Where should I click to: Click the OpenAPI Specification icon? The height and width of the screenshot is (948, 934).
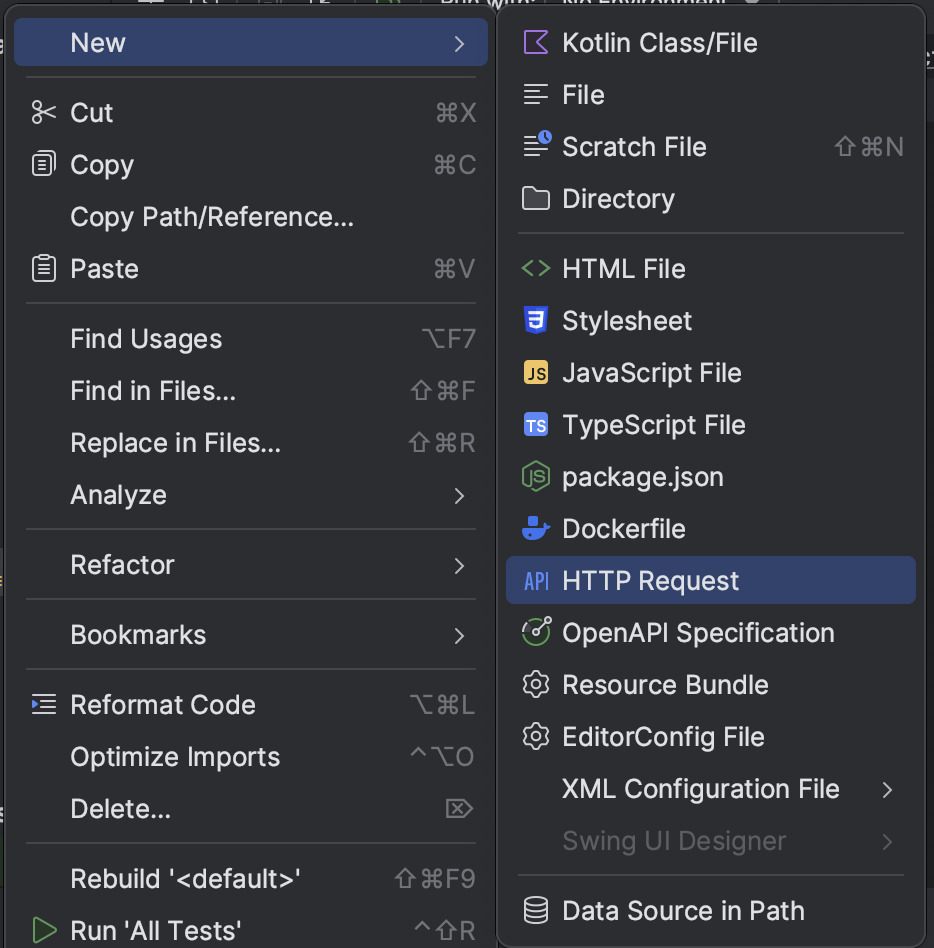tap(536, 632)
